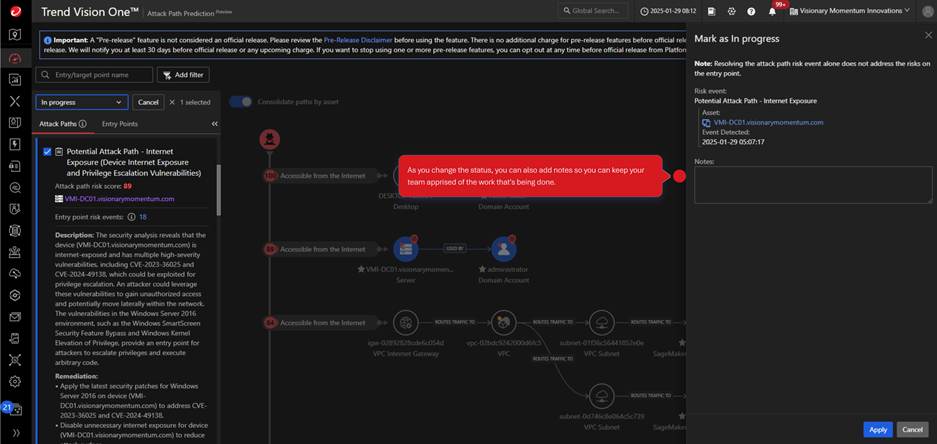The width and height of the screenshot is (937, 444).
Task: Click the VPC Internet Gateway node
Action: tap(406, 322)
